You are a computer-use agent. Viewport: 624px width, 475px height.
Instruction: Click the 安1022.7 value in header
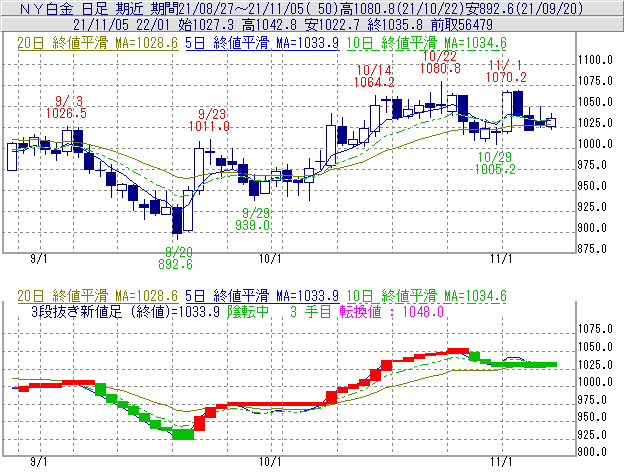[332, 25]
